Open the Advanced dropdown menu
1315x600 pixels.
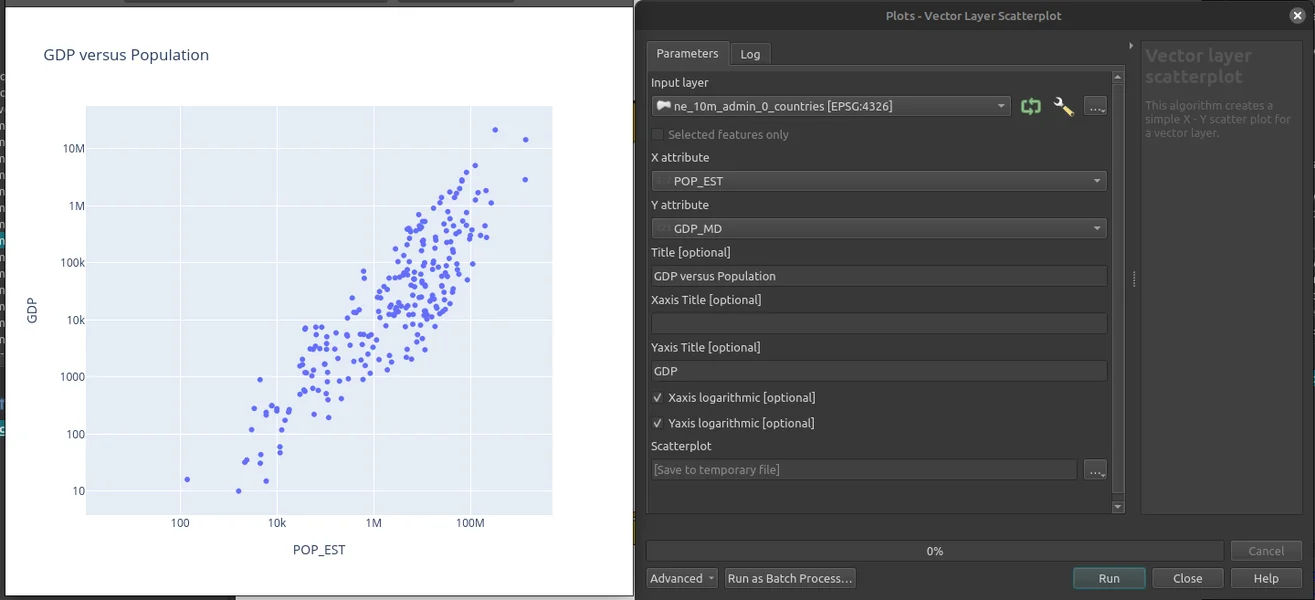pyautogui.click(x=682, y=578)
